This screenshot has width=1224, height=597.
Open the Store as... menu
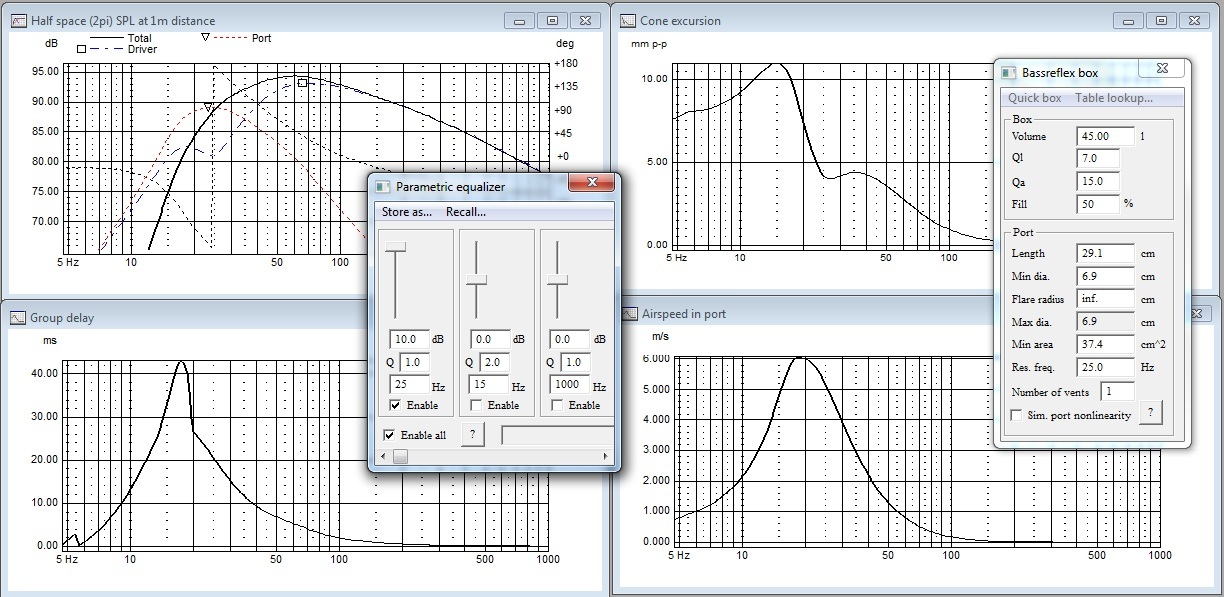click(x=407, y=212)
